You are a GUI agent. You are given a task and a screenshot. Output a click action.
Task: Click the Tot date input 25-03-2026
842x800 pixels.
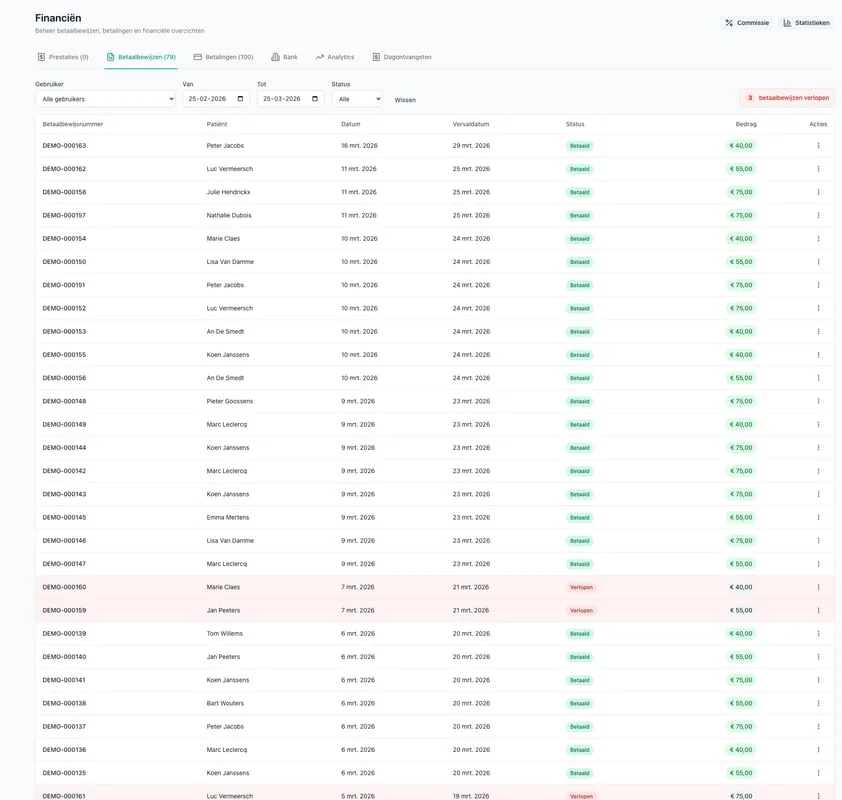coord(291,99)
